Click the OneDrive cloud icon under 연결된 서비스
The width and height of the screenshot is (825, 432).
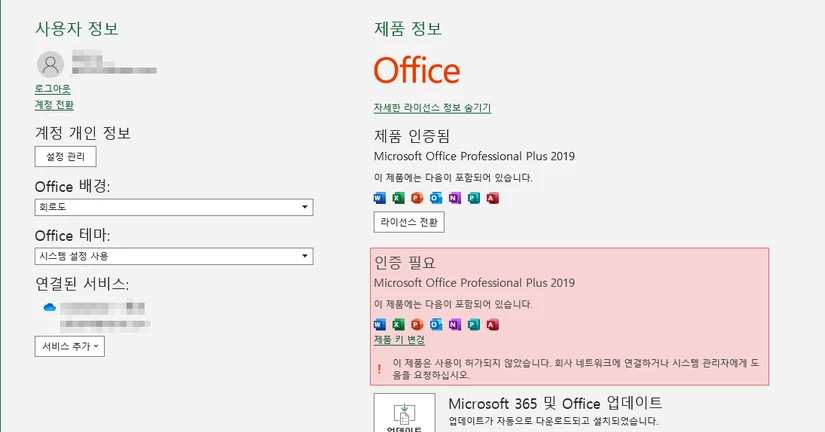(49, 307)
